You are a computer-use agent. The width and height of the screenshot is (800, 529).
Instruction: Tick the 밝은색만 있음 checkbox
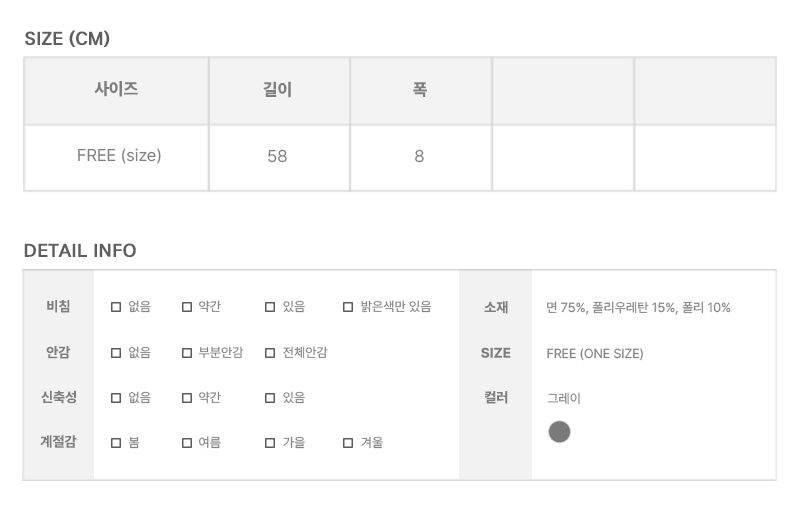(x=348, y=307)
